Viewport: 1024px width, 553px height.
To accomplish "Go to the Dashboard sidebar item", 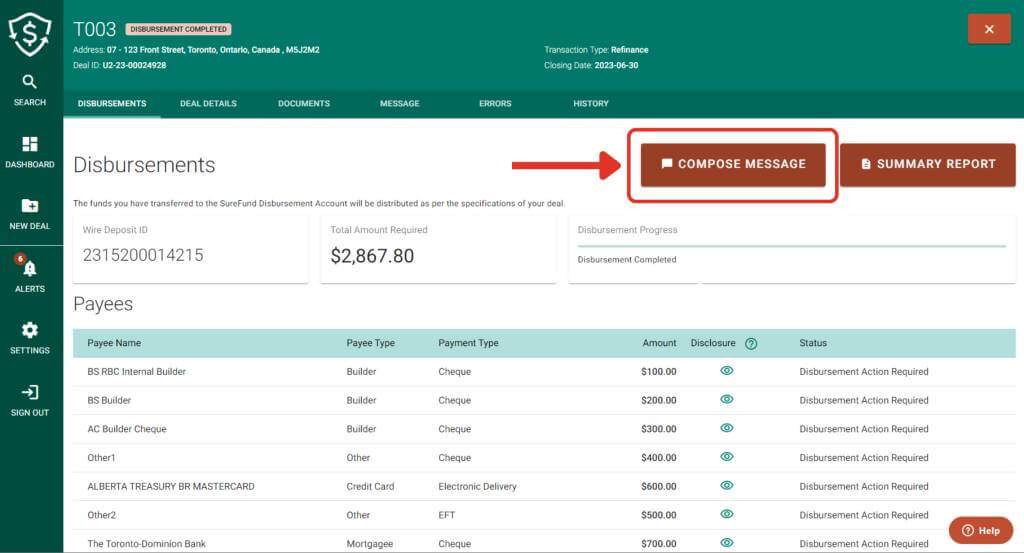I will 29,152.
